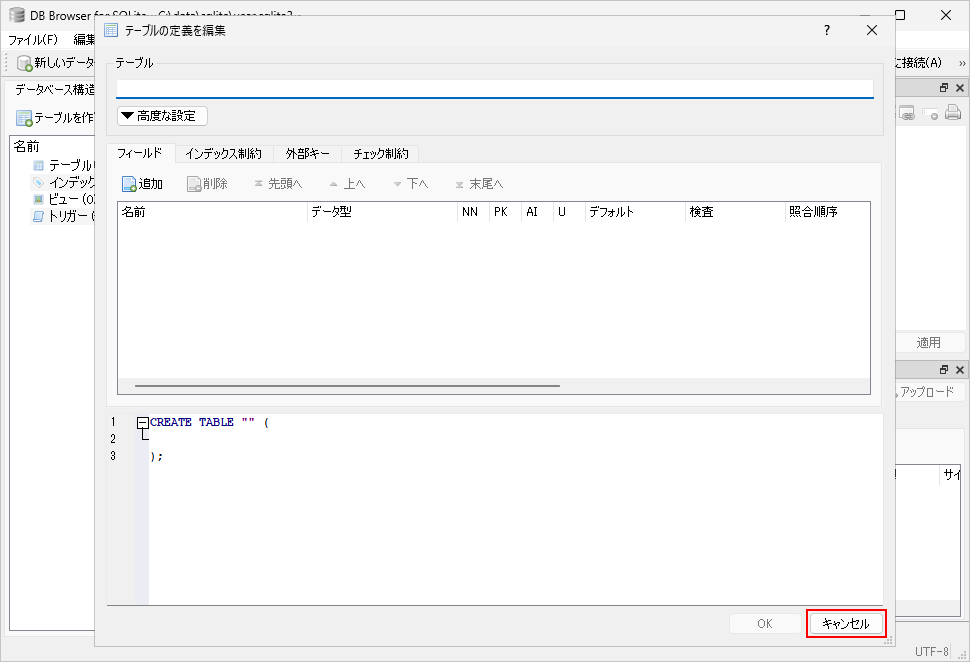Open the 外部キー tab
This screenshot has height=662, width=970.
point(307,154)
